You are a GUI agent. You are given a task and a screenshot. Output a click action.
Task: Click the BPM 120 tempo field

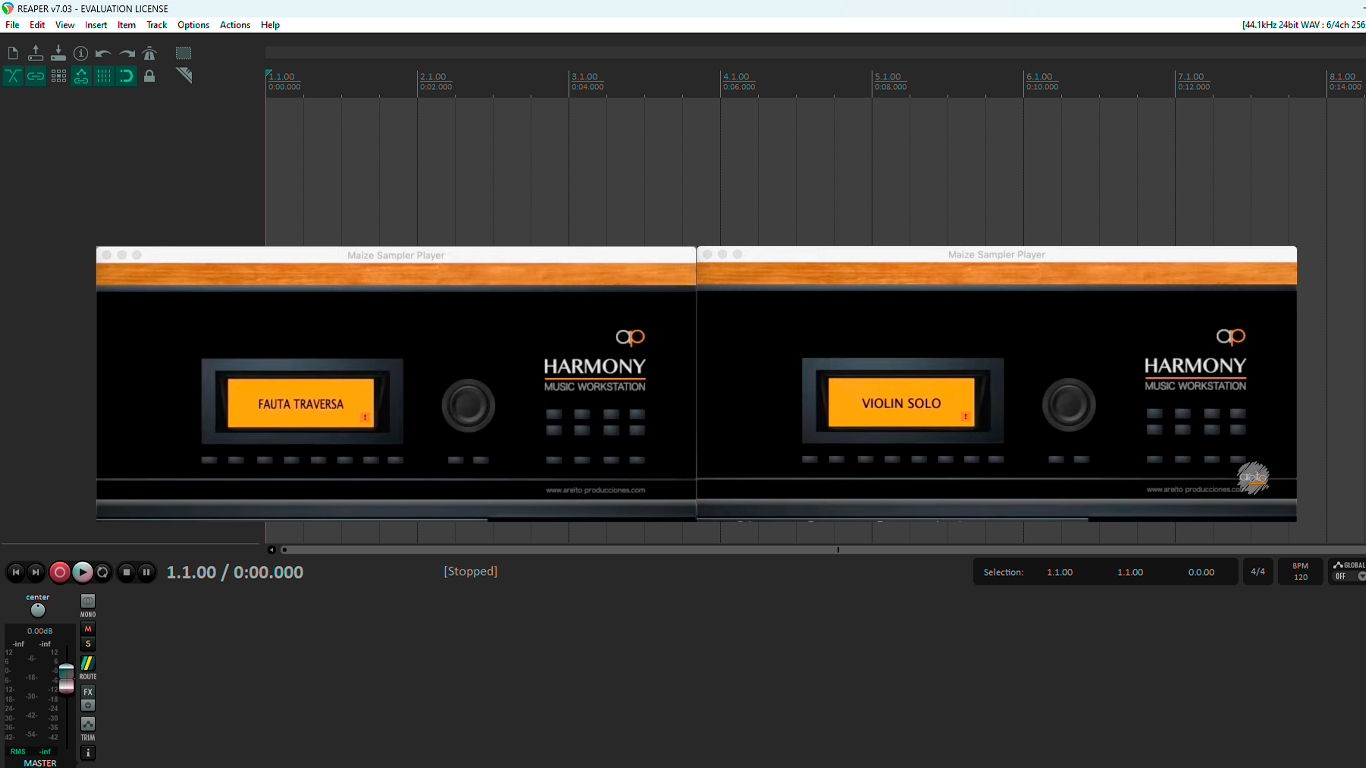pos(1300,572)
